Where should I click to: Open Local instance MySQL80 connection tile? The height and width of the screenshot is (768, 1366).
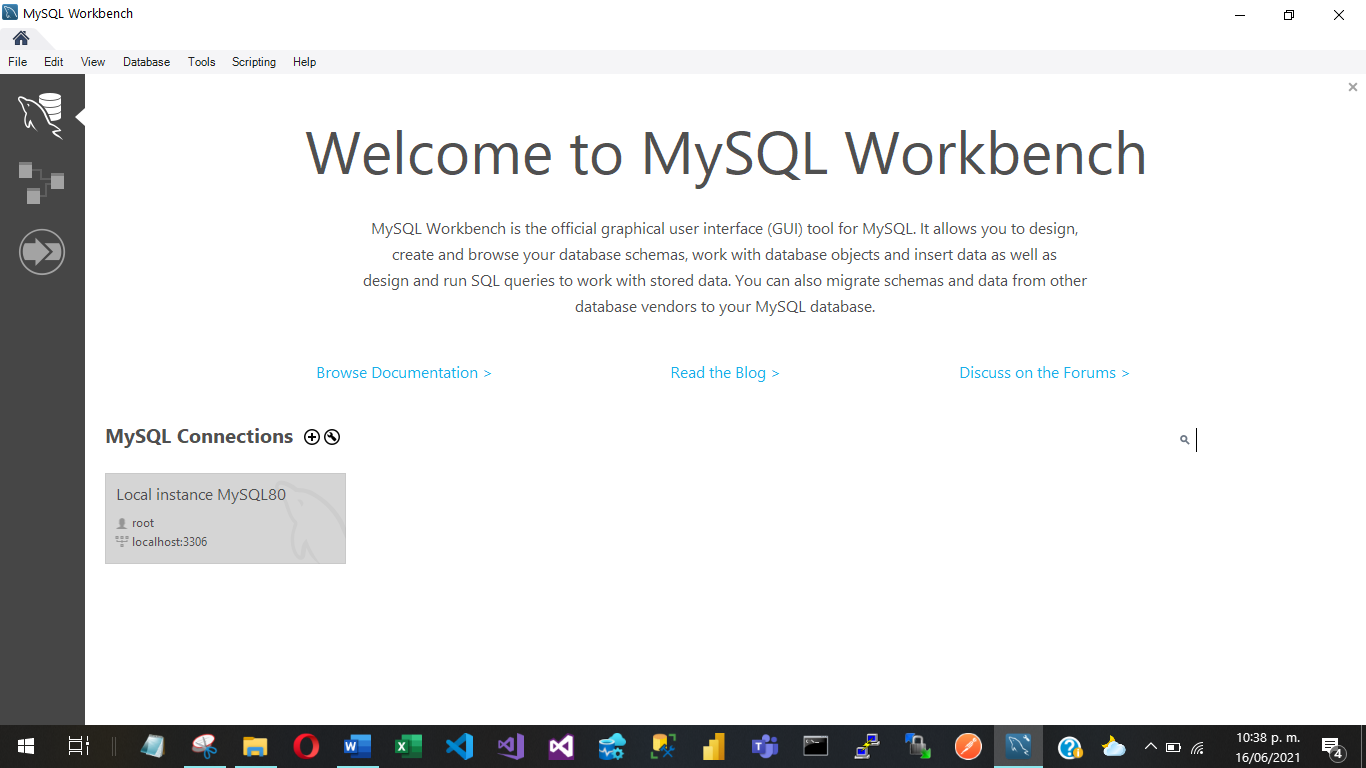[x=225, y=518]
